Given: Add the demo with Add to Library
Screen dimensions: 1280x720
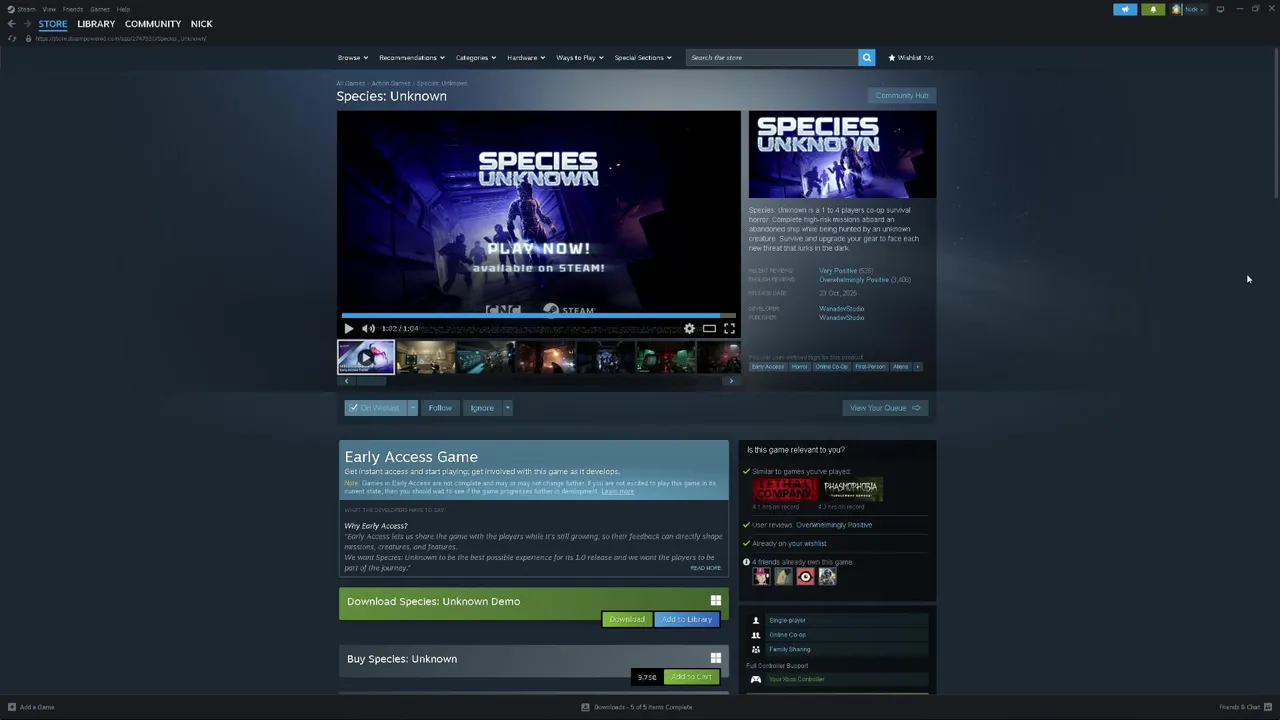Looking at the screenshot, I should 686,620.
